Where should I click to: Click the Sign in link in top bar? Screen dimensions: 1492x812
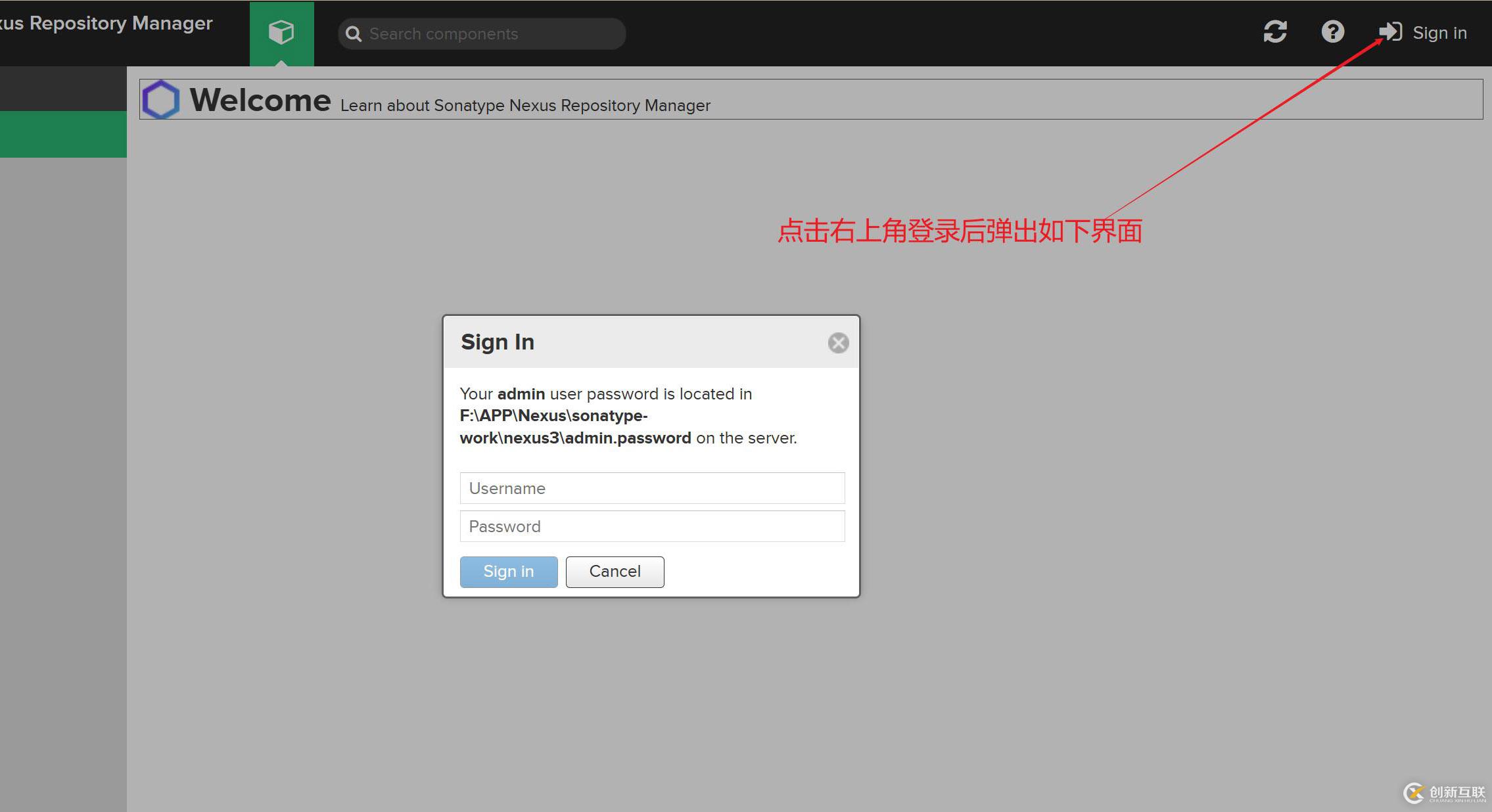[1439, 33]
